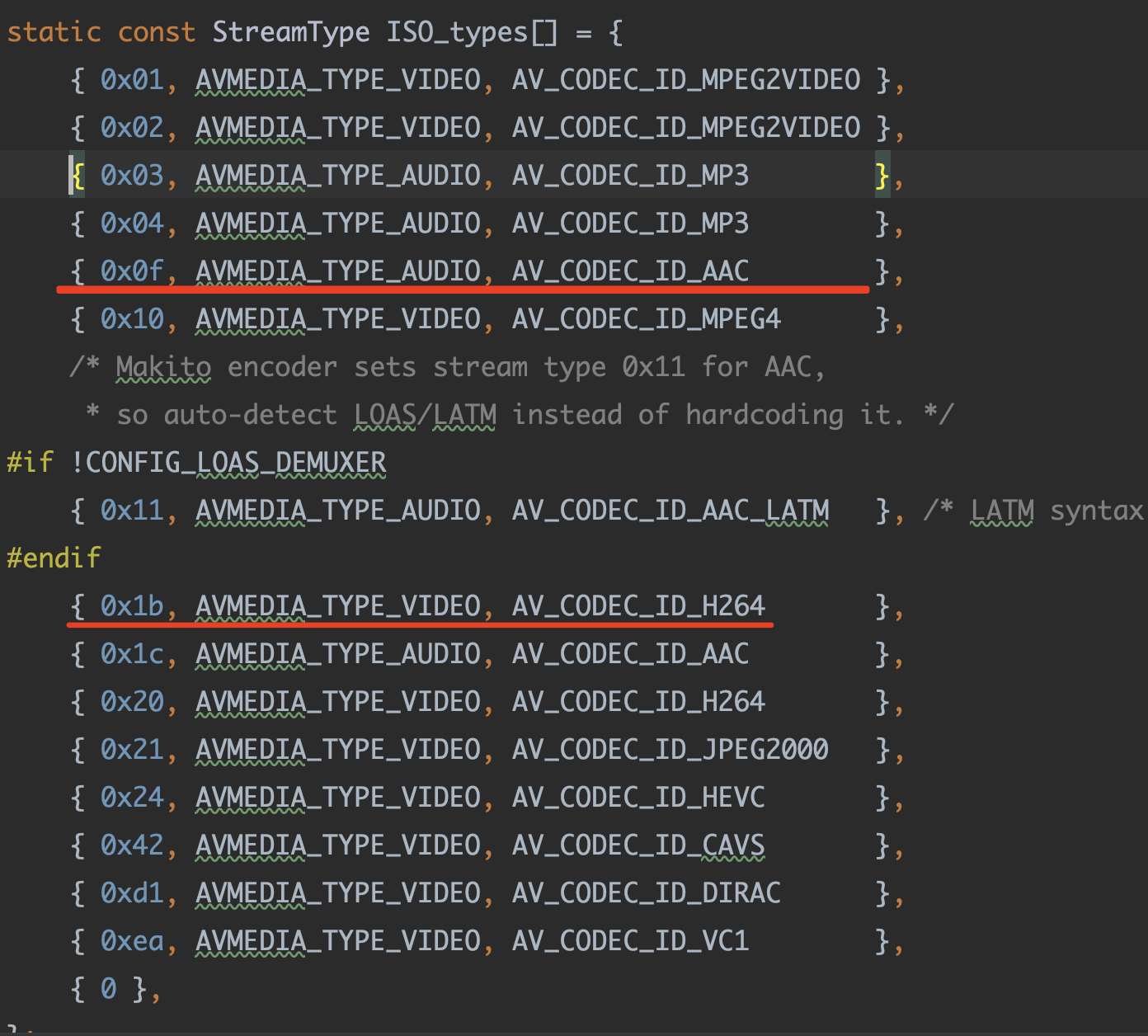
Task: Select hex value 0x02
Action: click(132, 128)
